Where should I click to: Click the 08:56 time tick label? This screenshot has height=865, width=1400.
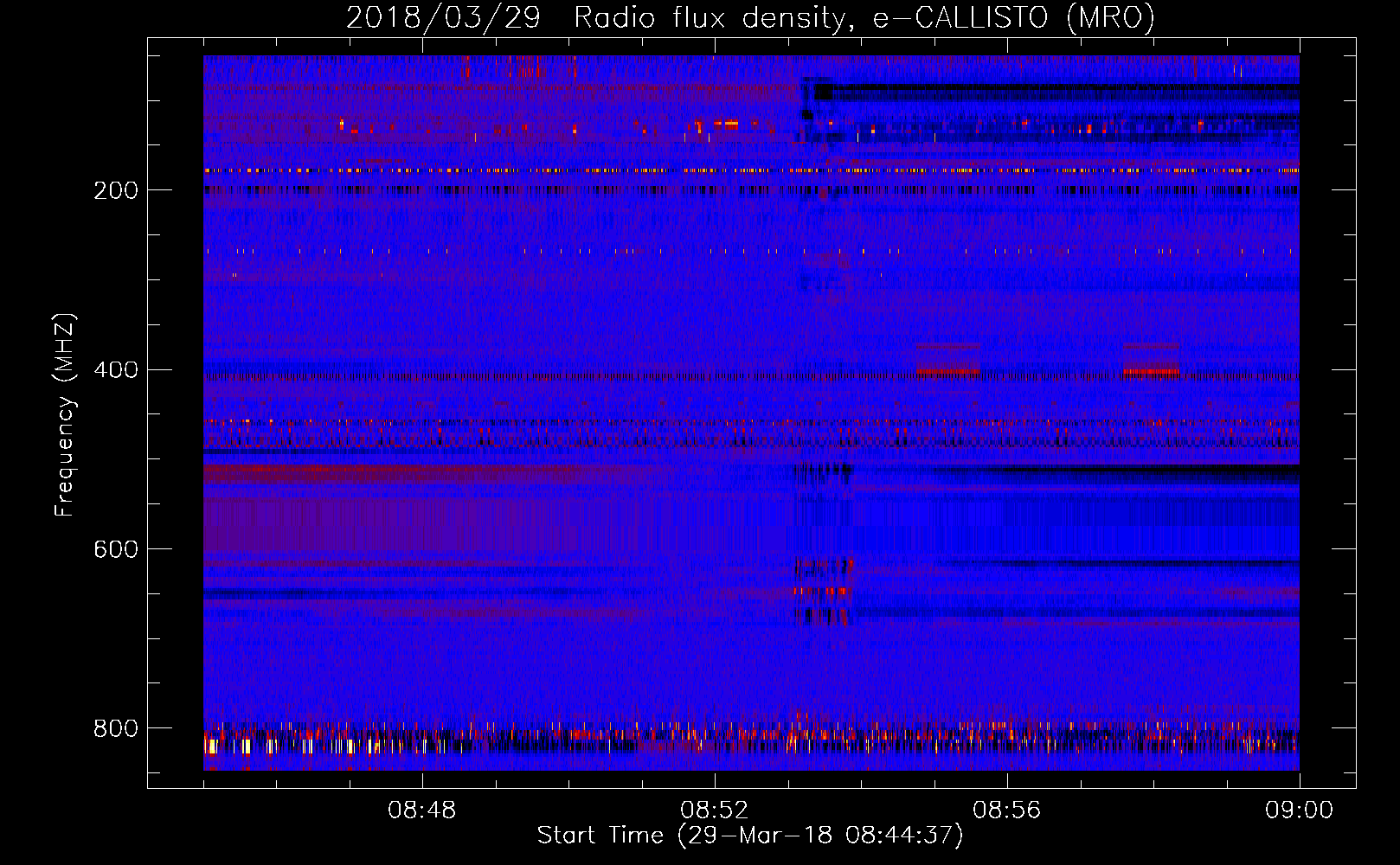click(x=1007, y=811)
